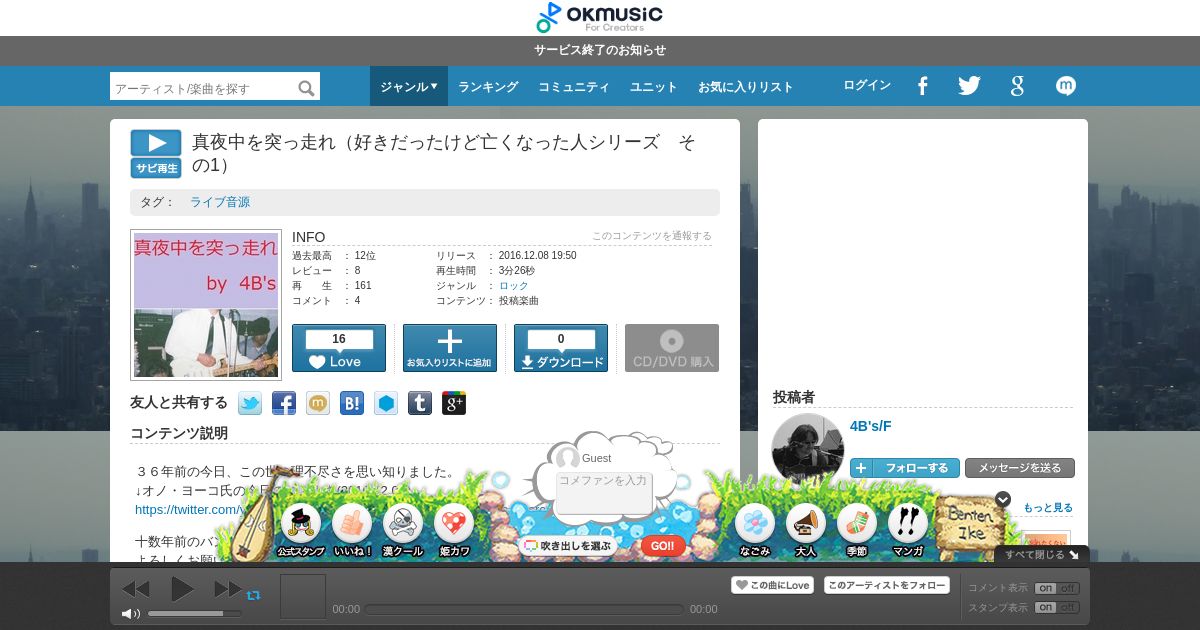Viewport: 1200px width, 630px height.
Task: Close all panels with すべて閉じる
Action: pos(1042,554)
